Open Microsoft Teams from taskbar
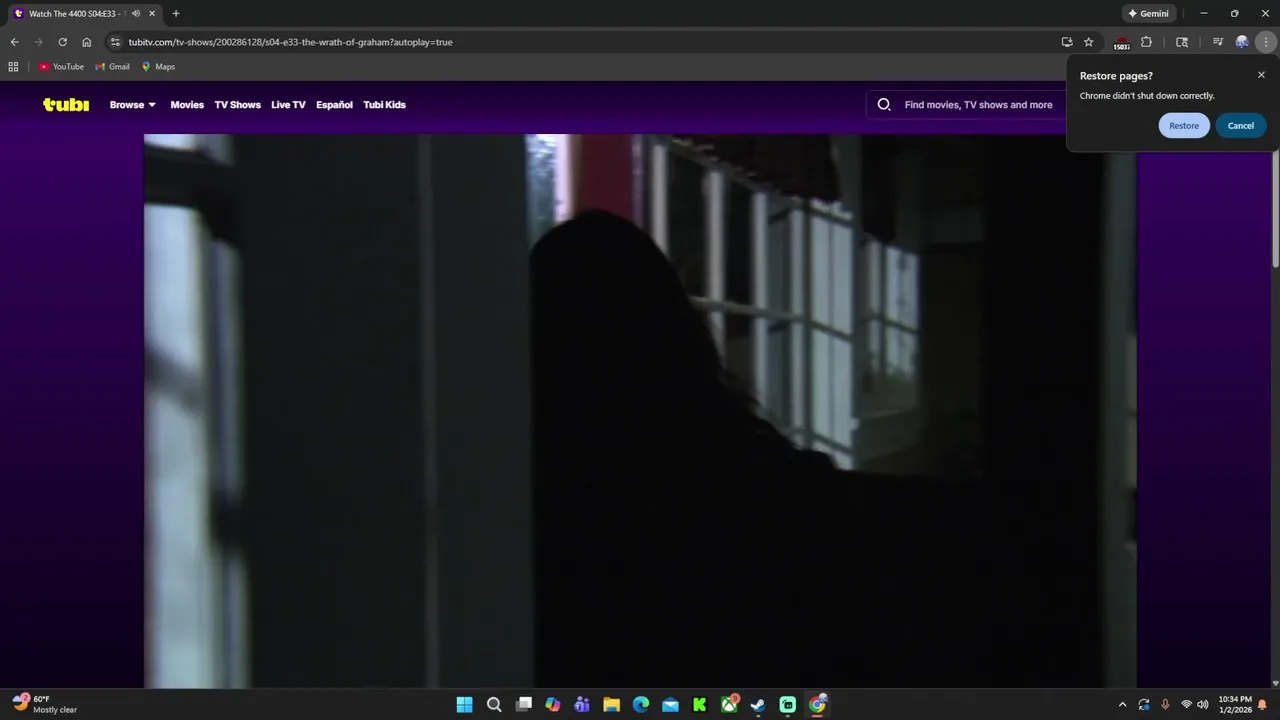Image resolution: width=1280 pixels, height=720 pixels. coord(582,704)
